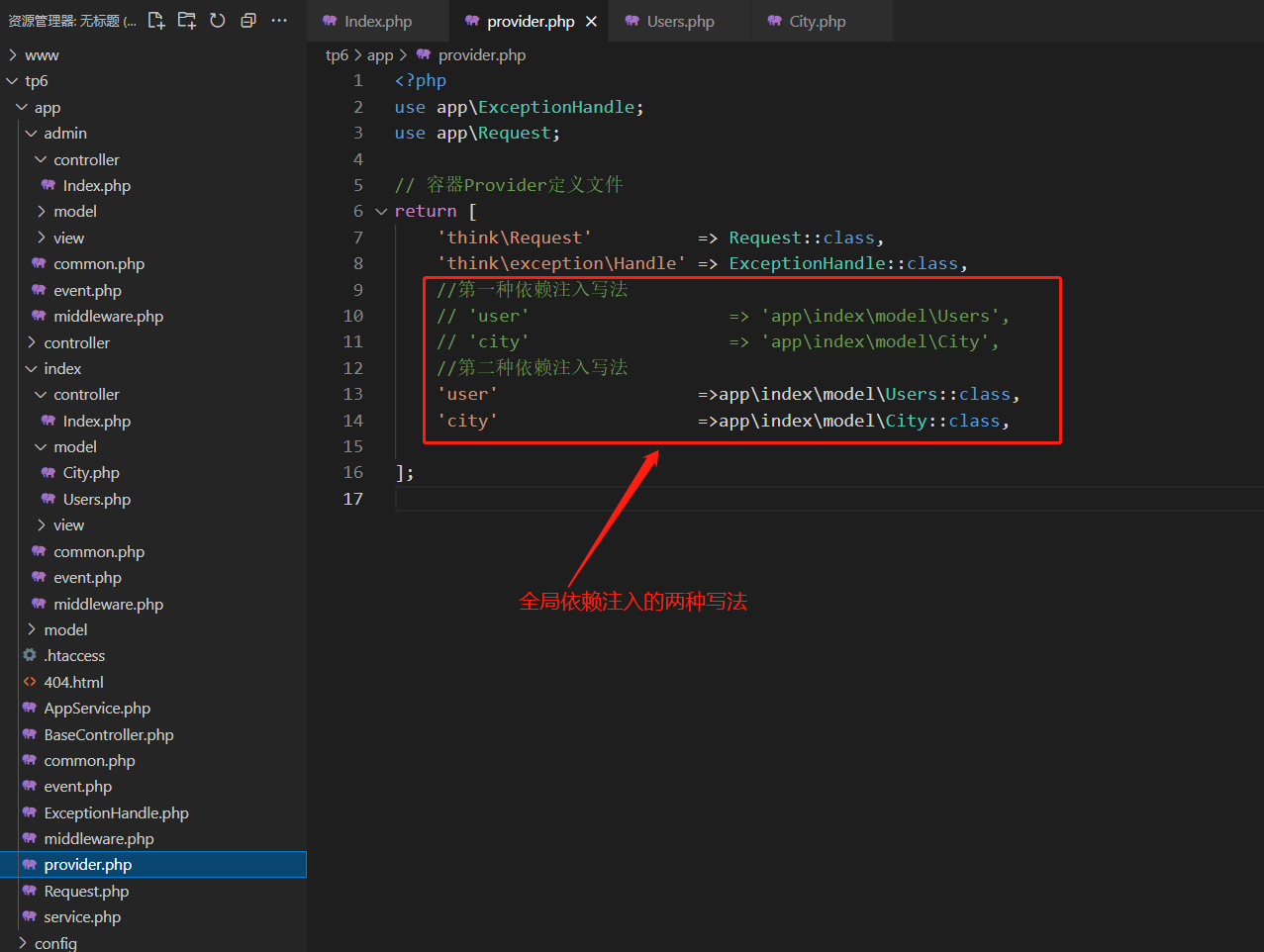Open Users.php in the file tree

96,499
